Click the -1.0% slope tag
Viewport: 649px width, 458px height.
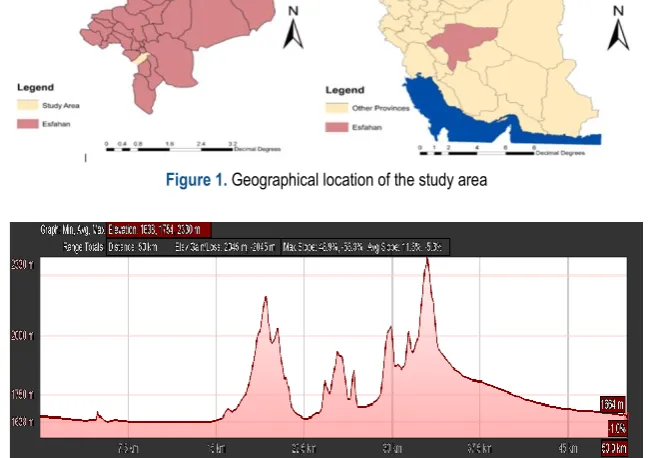coord(617,428)
